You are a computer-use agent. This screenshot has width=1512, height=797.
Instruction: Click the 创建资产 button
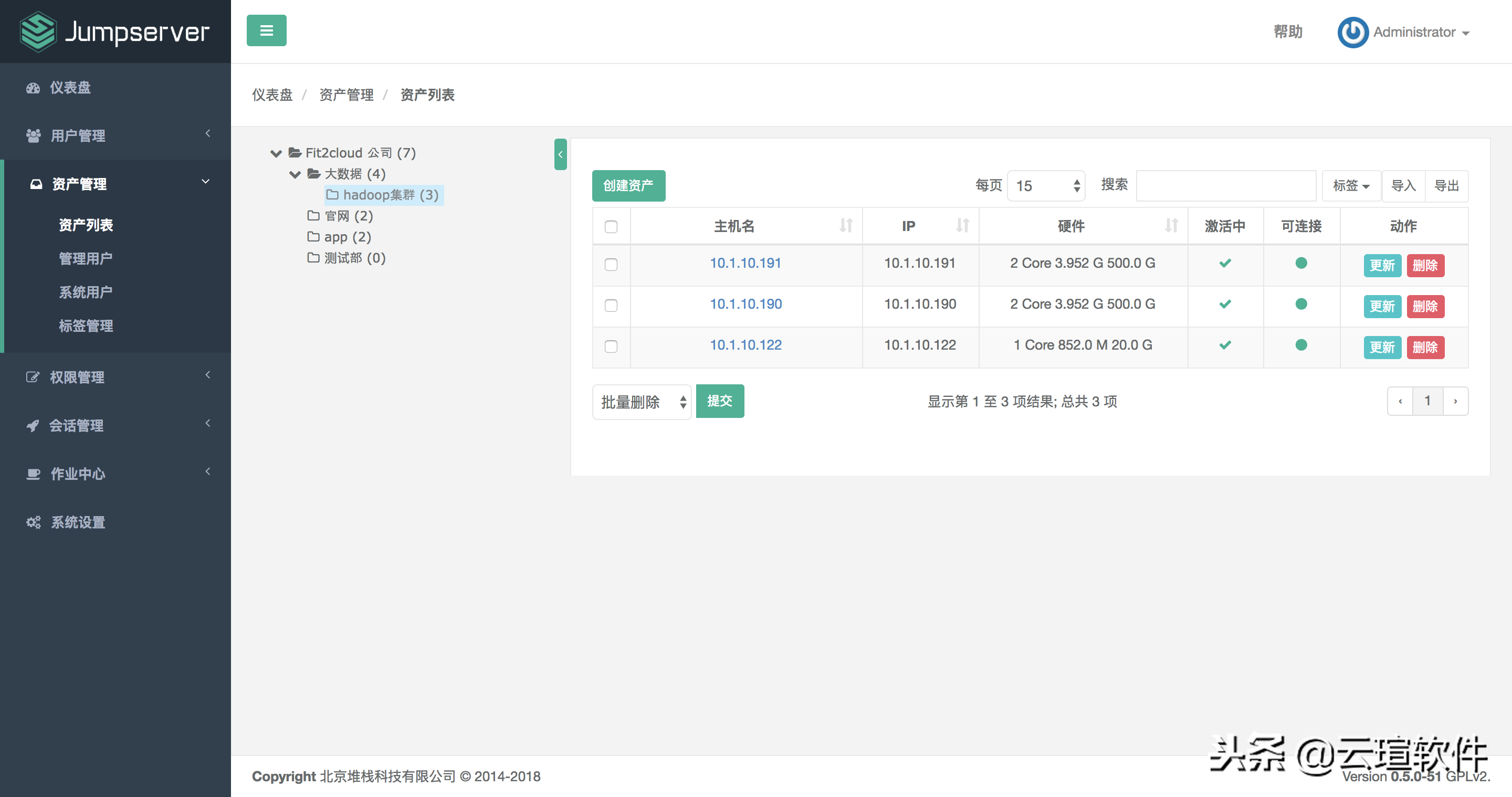628,186
